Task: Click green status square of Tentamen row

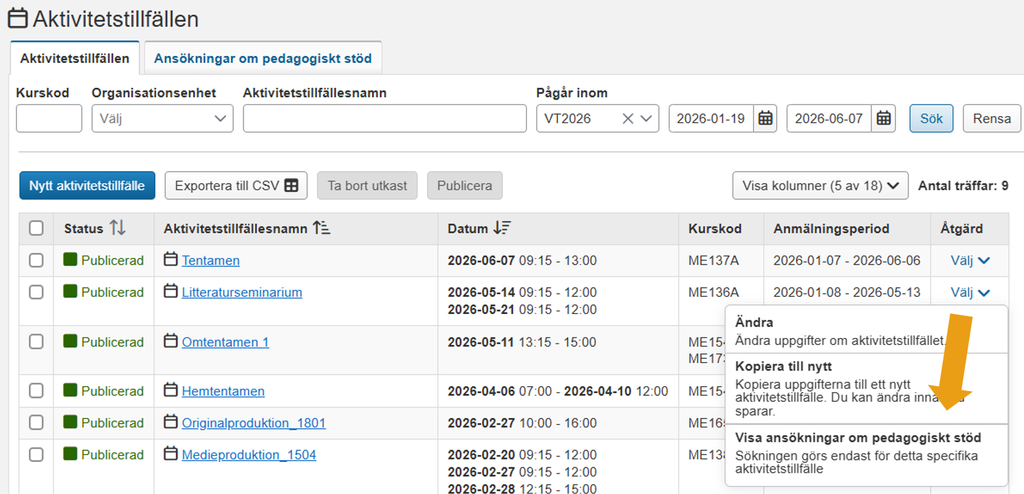Action: (70, 260)
